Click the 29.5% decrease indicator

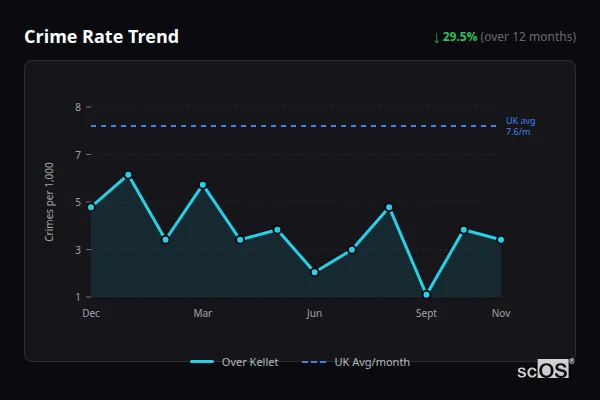click(x=460, y=37)
